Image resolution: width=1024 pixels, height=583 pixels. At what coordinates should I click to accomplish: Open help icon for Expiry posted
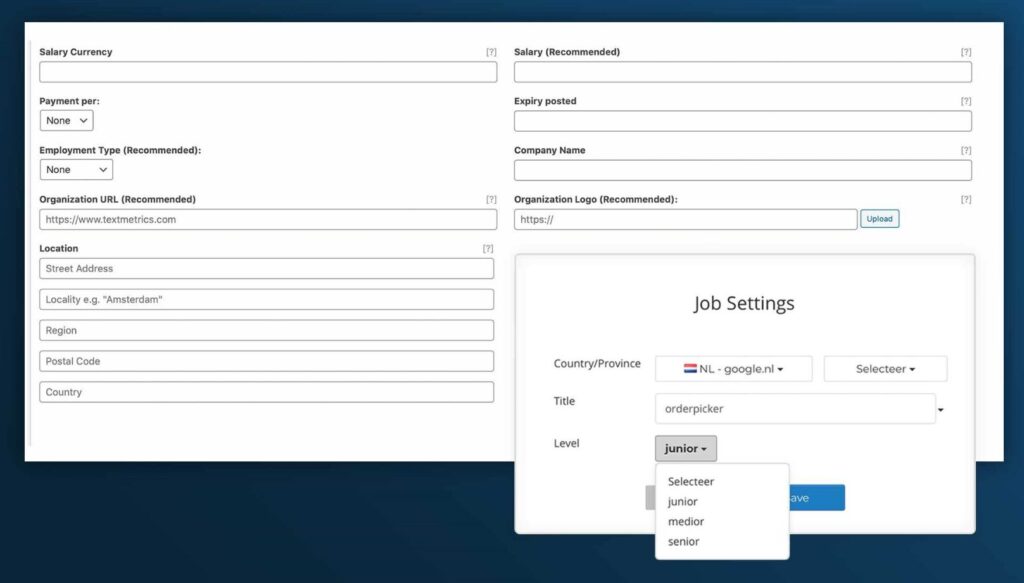966,101
